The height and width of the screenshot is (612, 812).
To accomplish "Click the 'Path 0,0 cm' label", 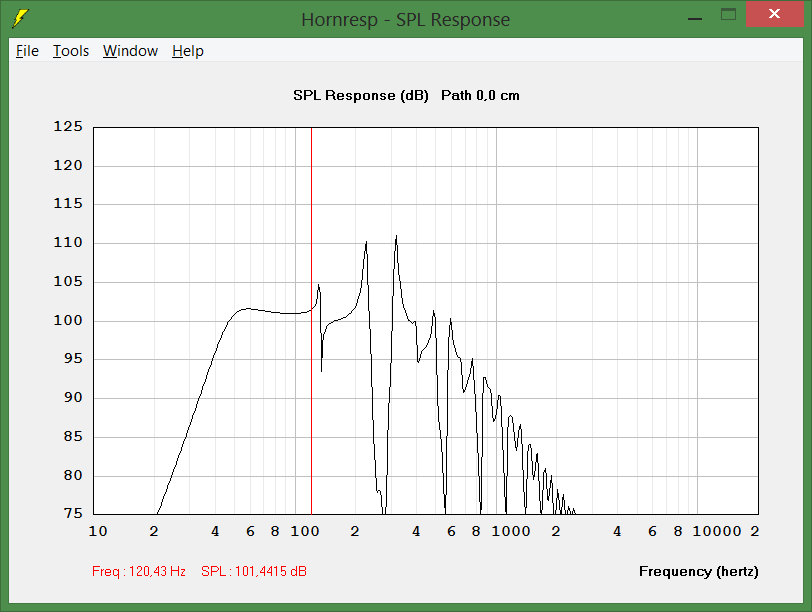I will [480, 95].
